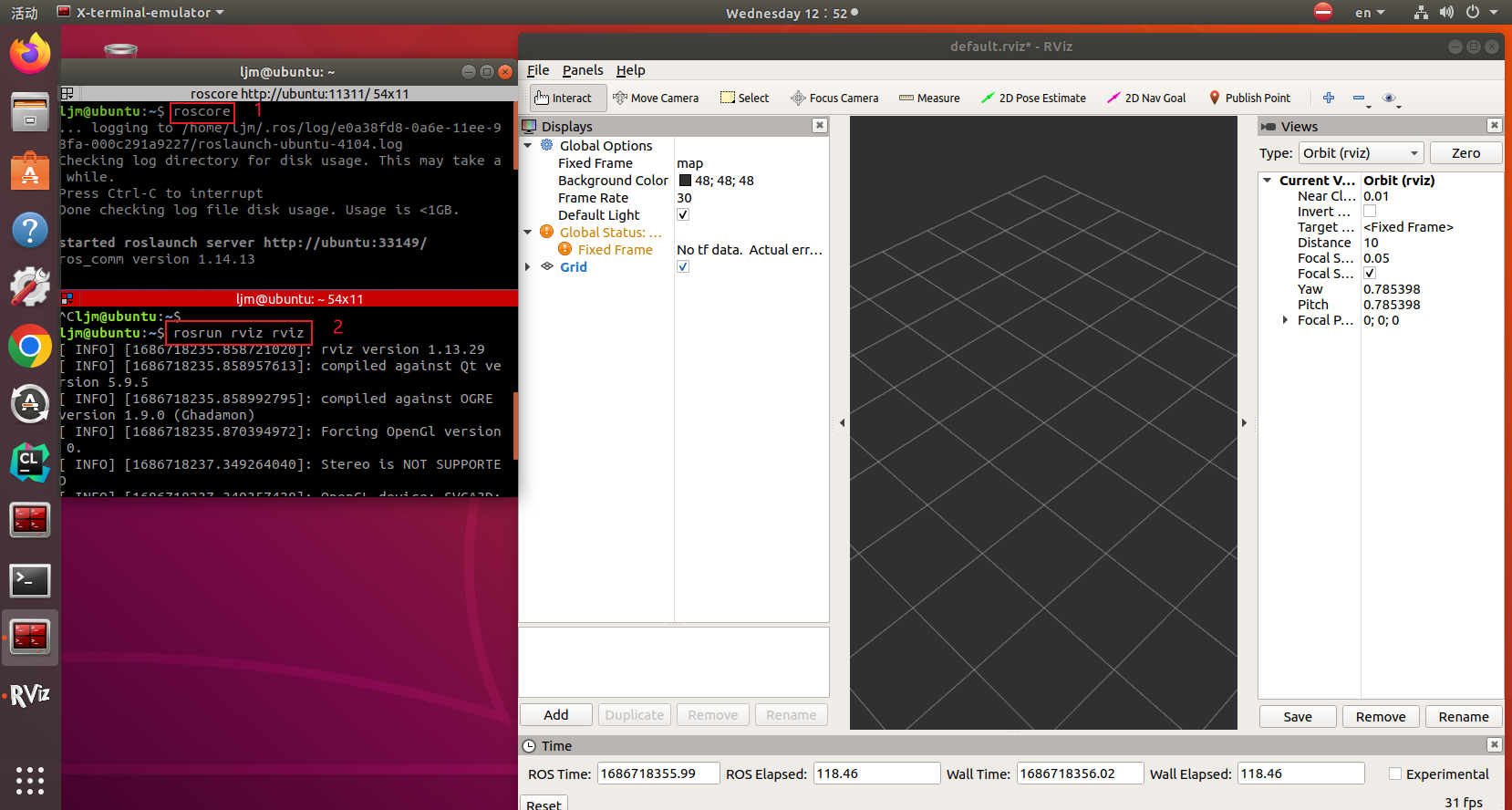Close the Displays panel
The height and width of the screenshot is (810, 1512).
click(x=820, y=126)
